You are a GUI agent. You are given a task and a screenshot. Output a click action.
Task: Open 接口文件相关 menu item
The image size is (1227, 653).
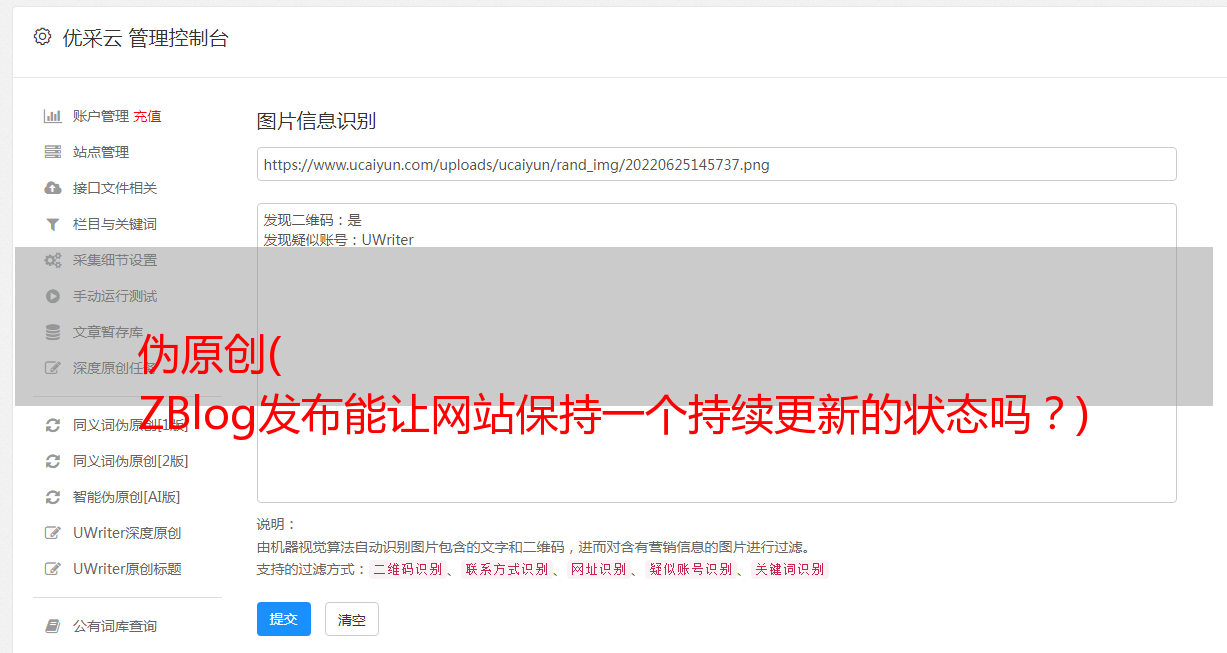(x=115, y=188)
